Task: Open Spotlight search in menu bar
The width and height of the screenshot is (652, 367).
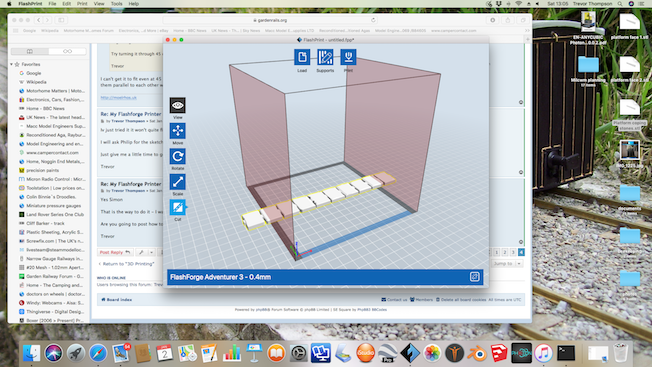Action: [620, 4]
